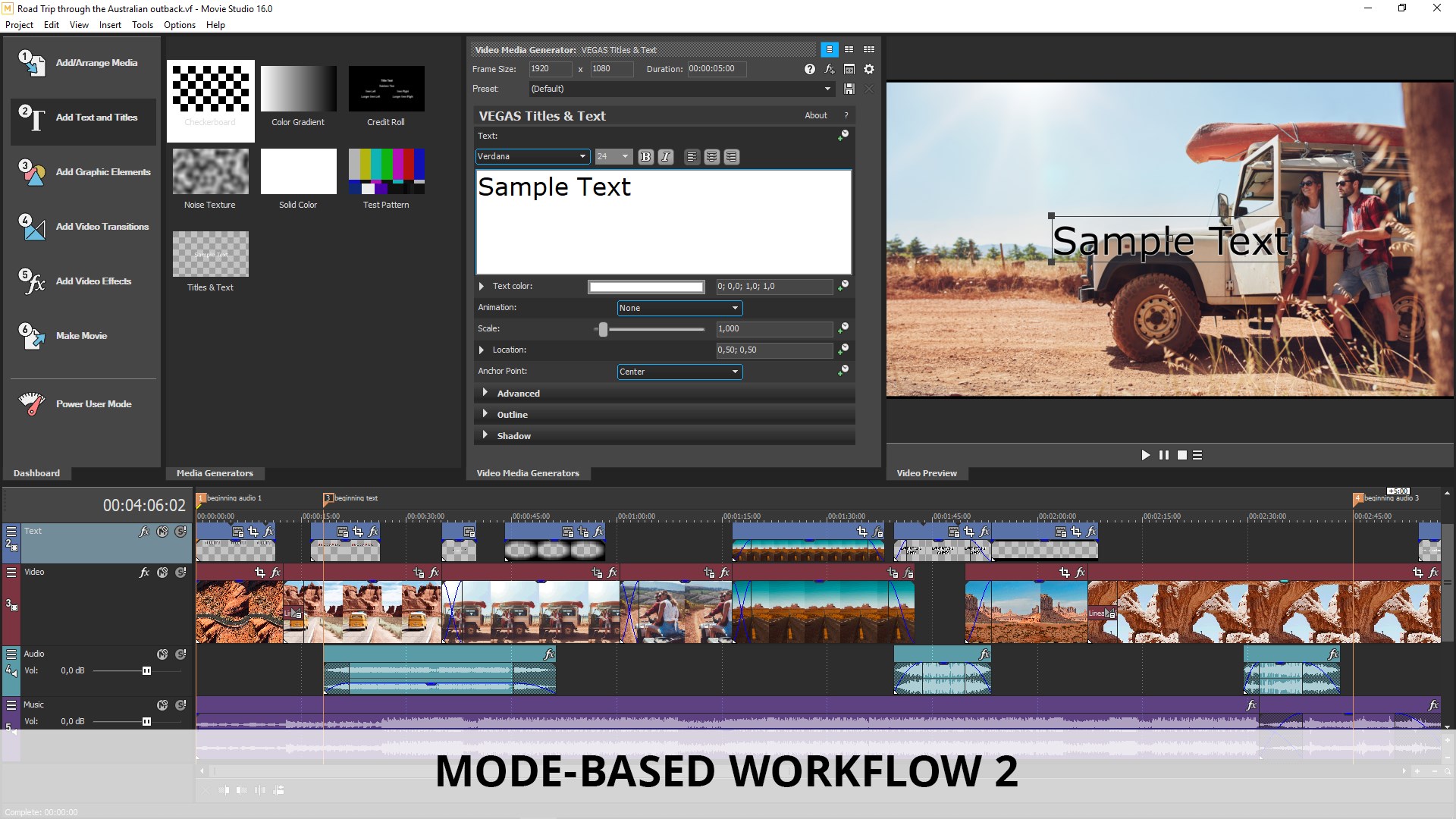Open Text track fx settings
Viewport: 1456px width, 819px height.
[144, 532]
